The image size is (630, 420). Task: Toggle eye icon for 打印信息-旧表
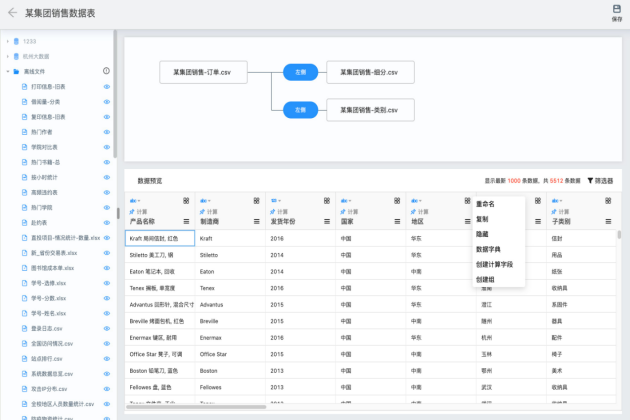tap(107, 87)
